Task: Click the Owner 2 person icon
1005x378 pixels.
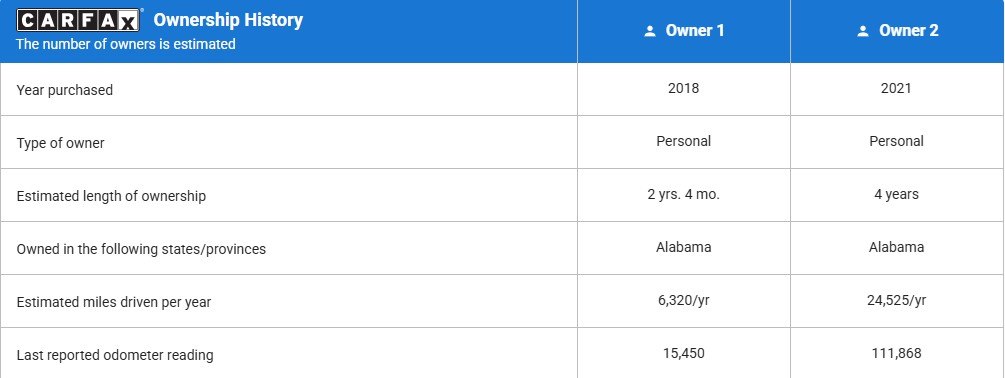Action: click(x=863, y=31)
